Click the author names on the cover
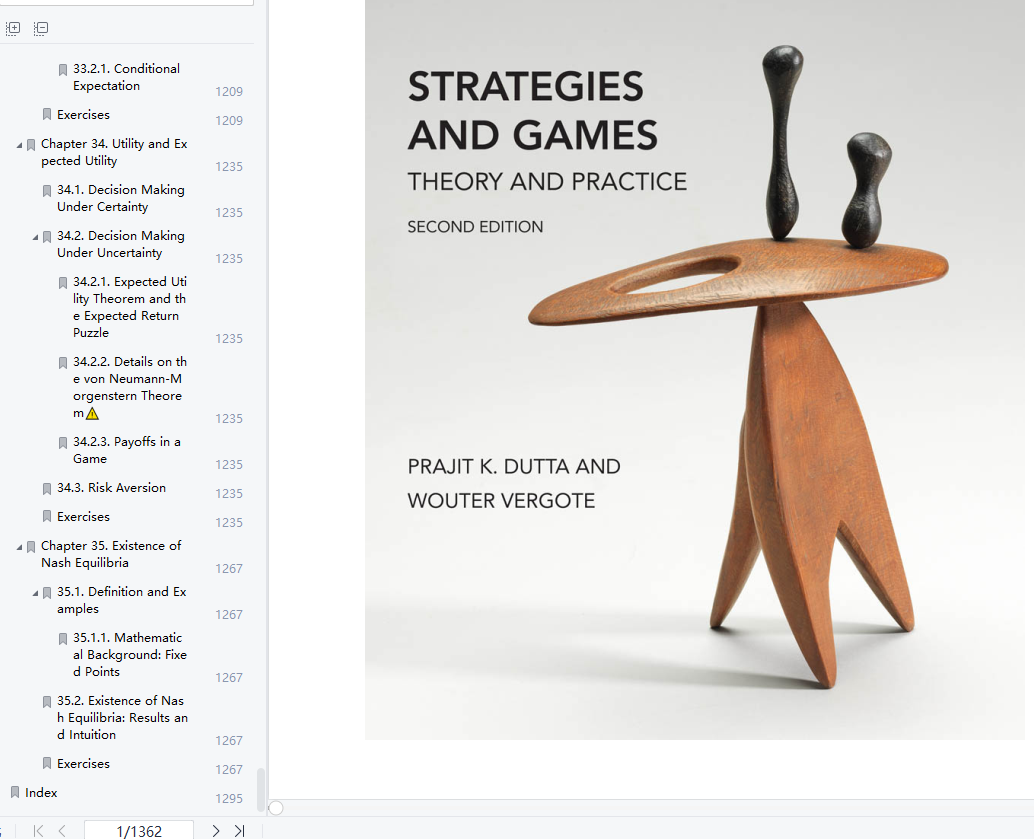The image size is (1034, 839). pos(514,483)
